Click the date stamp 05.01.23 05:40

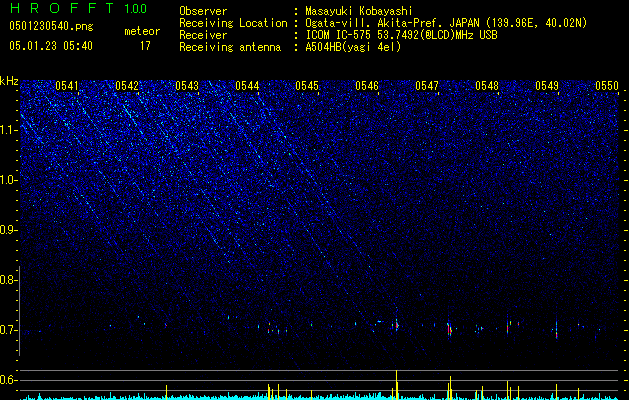51,46
